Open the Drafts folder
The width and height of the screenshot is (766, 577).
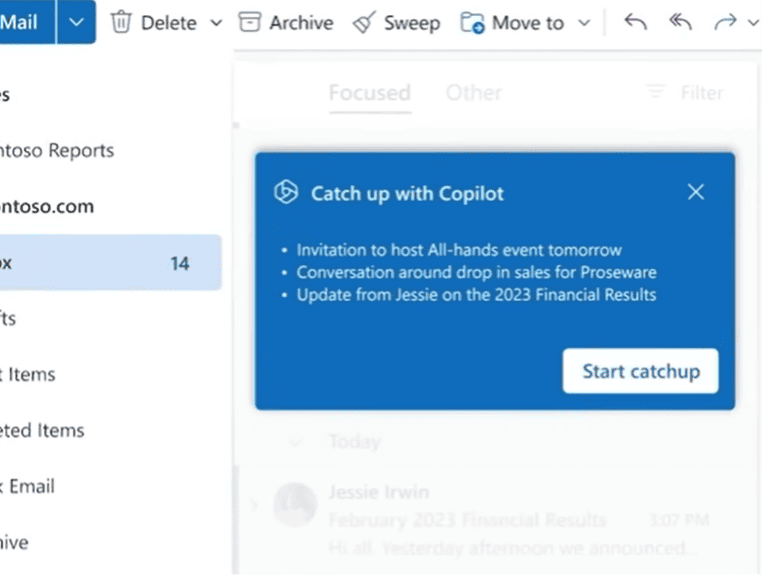pos(8,319)
